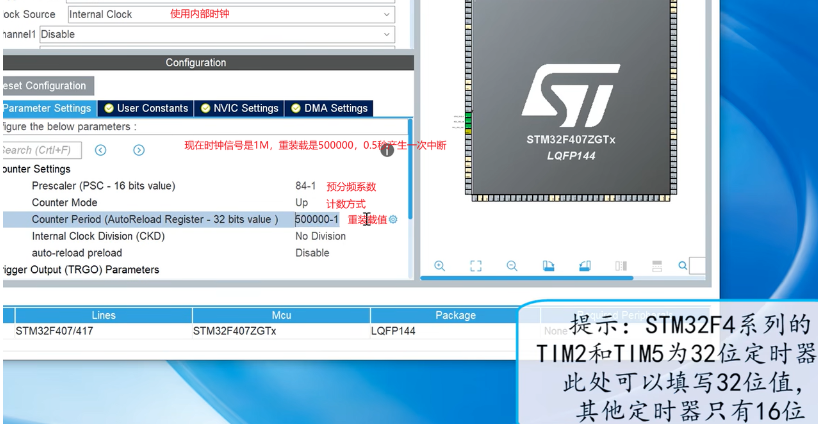Click the Mcu column header
Viewport: 818px width, 424px height.
click(281, 315)
